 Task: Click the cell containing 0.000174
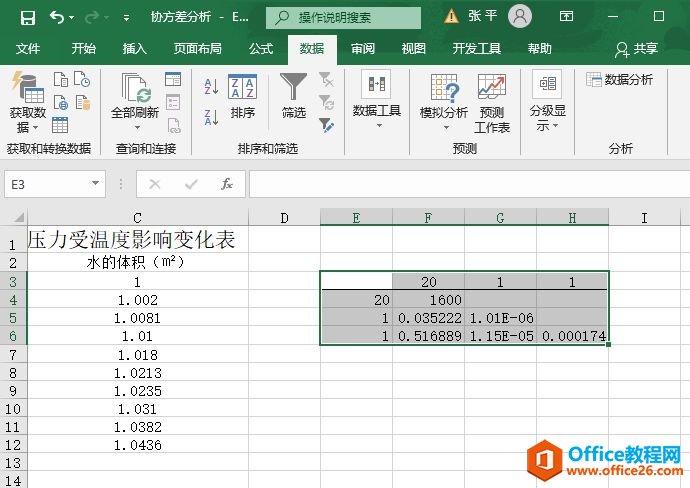573,336
